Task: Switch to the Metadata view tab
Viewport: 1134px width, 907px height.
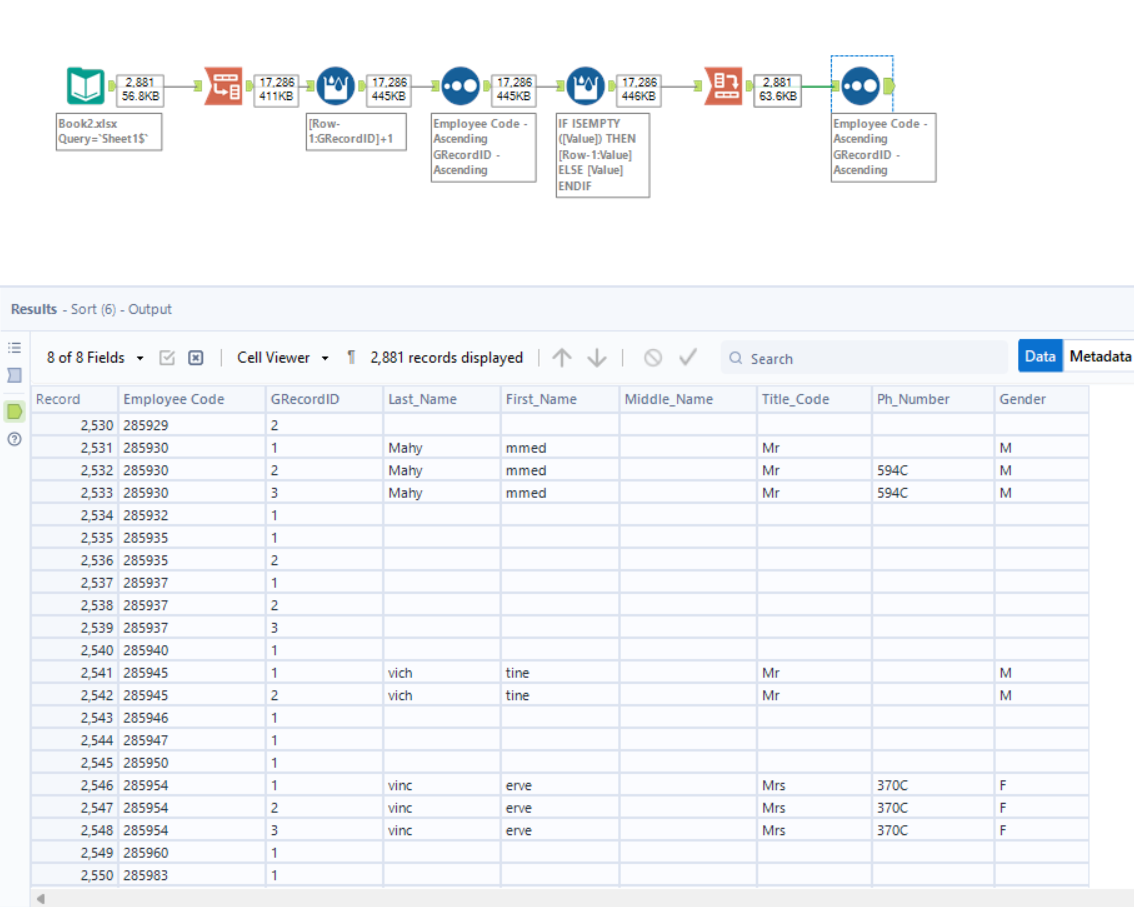Action: [x=1100, y=356]
